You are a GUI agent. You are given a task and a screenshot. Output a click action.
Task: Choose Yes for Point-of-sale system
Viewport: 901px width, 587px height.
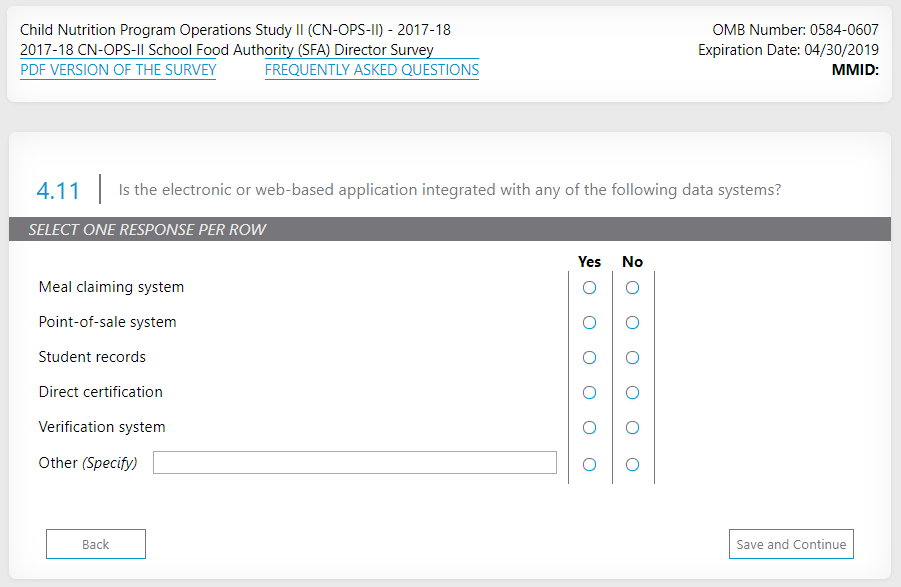coord(589,323)
